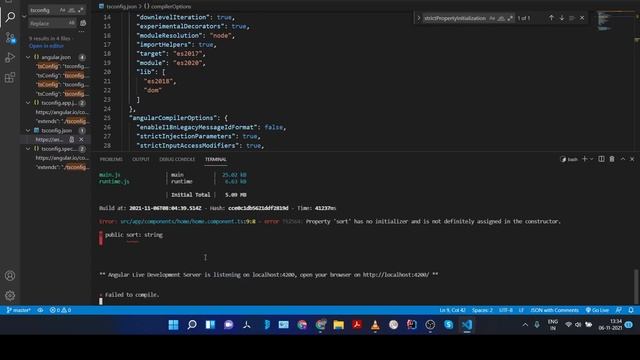640x360 pixels.
Task: Click the feedback icon in status bar
Action: click(619, 310)
